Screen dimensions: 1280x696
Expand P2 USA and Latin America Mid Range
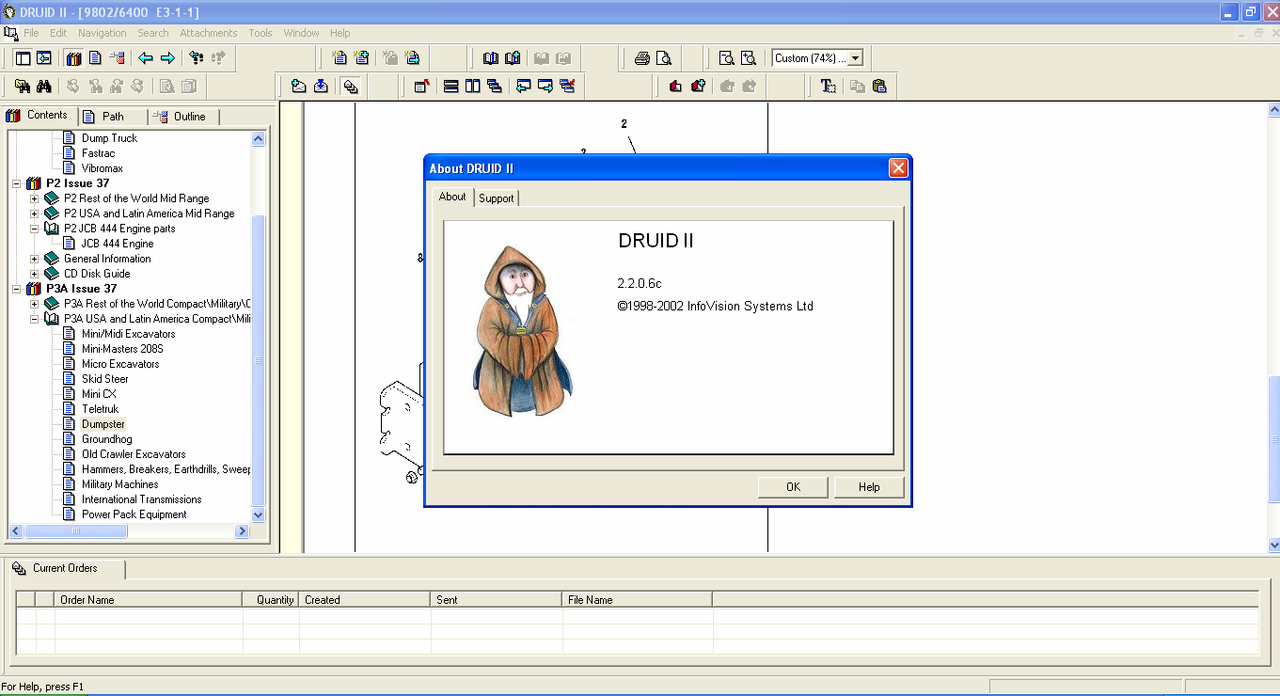(x=34, y=214)
